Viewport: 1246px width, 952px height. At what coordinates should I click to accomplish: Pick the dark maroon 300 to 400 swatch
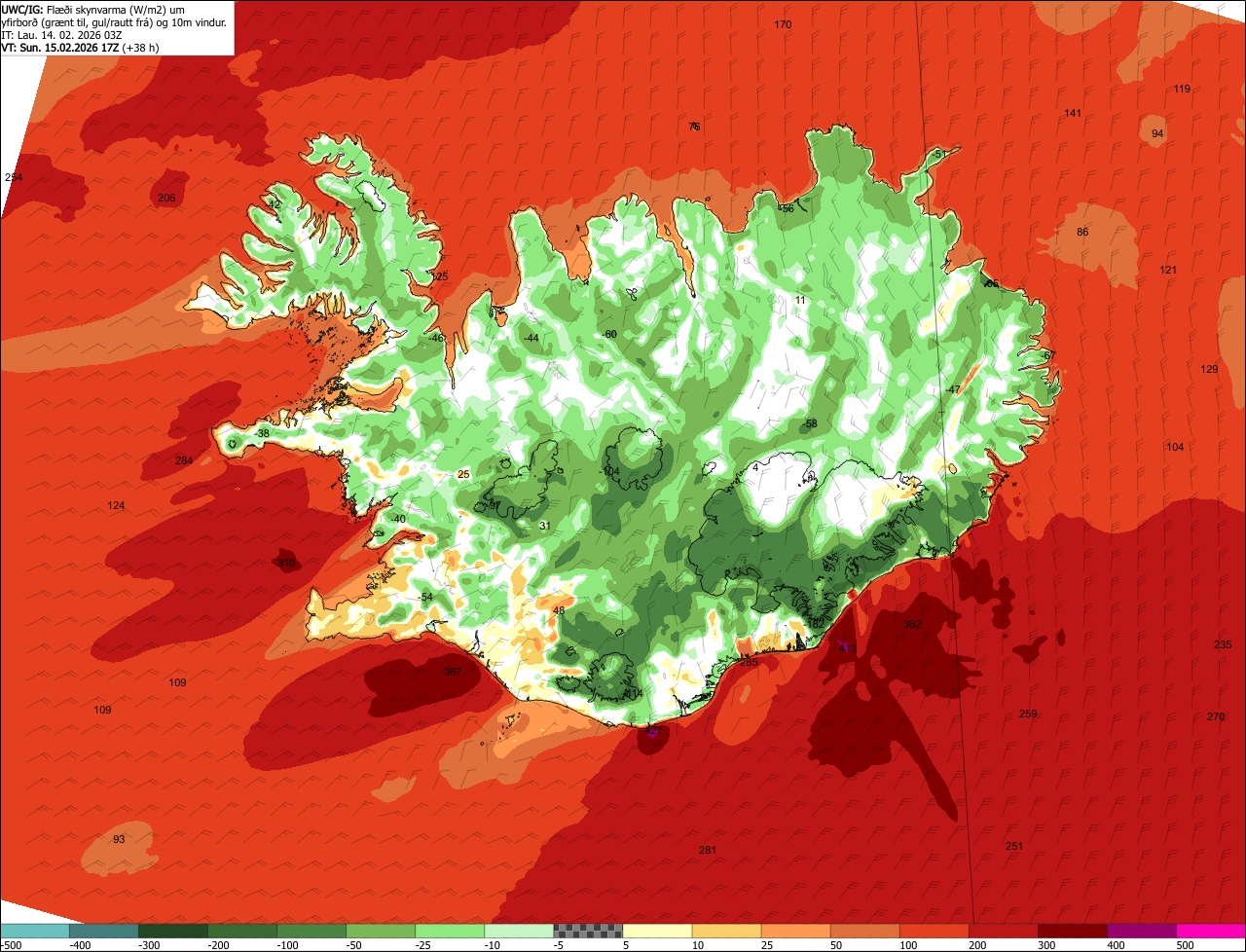(1072, 931)
